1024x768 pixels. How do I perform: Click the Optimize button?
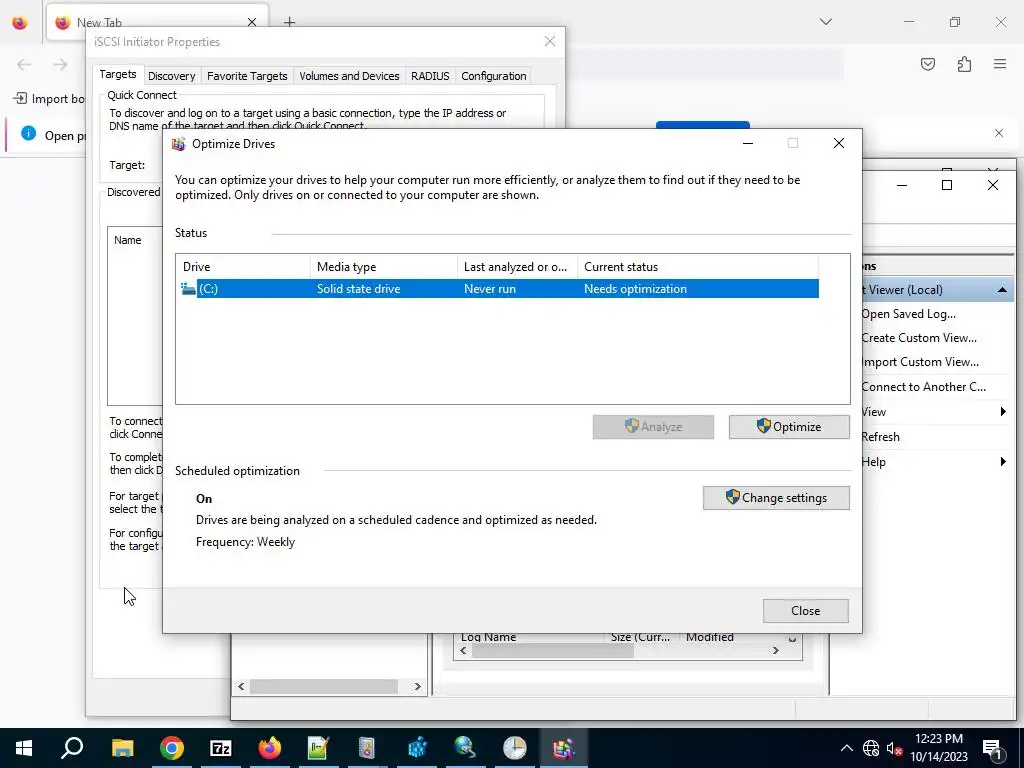(x=789, y=427)
